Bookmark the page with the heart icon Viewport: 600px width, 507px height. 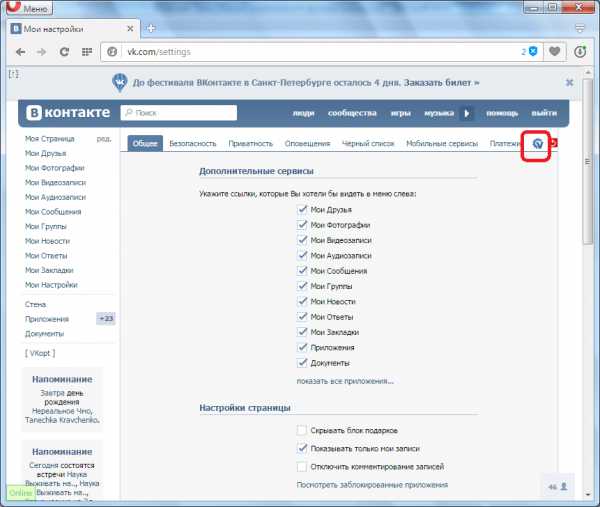[x=554, y=51]
